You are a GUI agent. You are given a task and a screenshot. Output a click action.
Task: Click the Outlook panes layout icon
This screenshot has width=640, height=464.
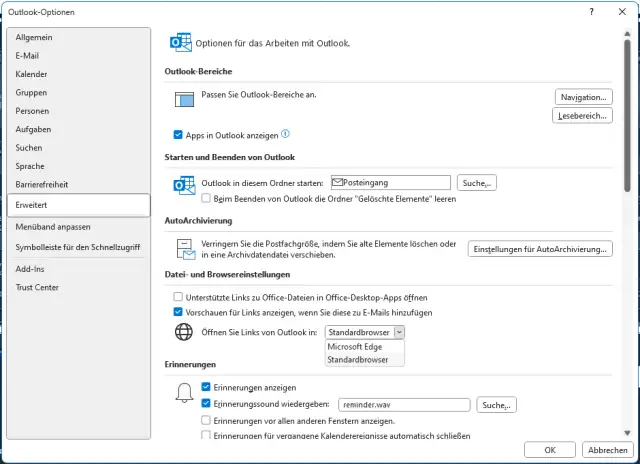click(x=184, y=99)
